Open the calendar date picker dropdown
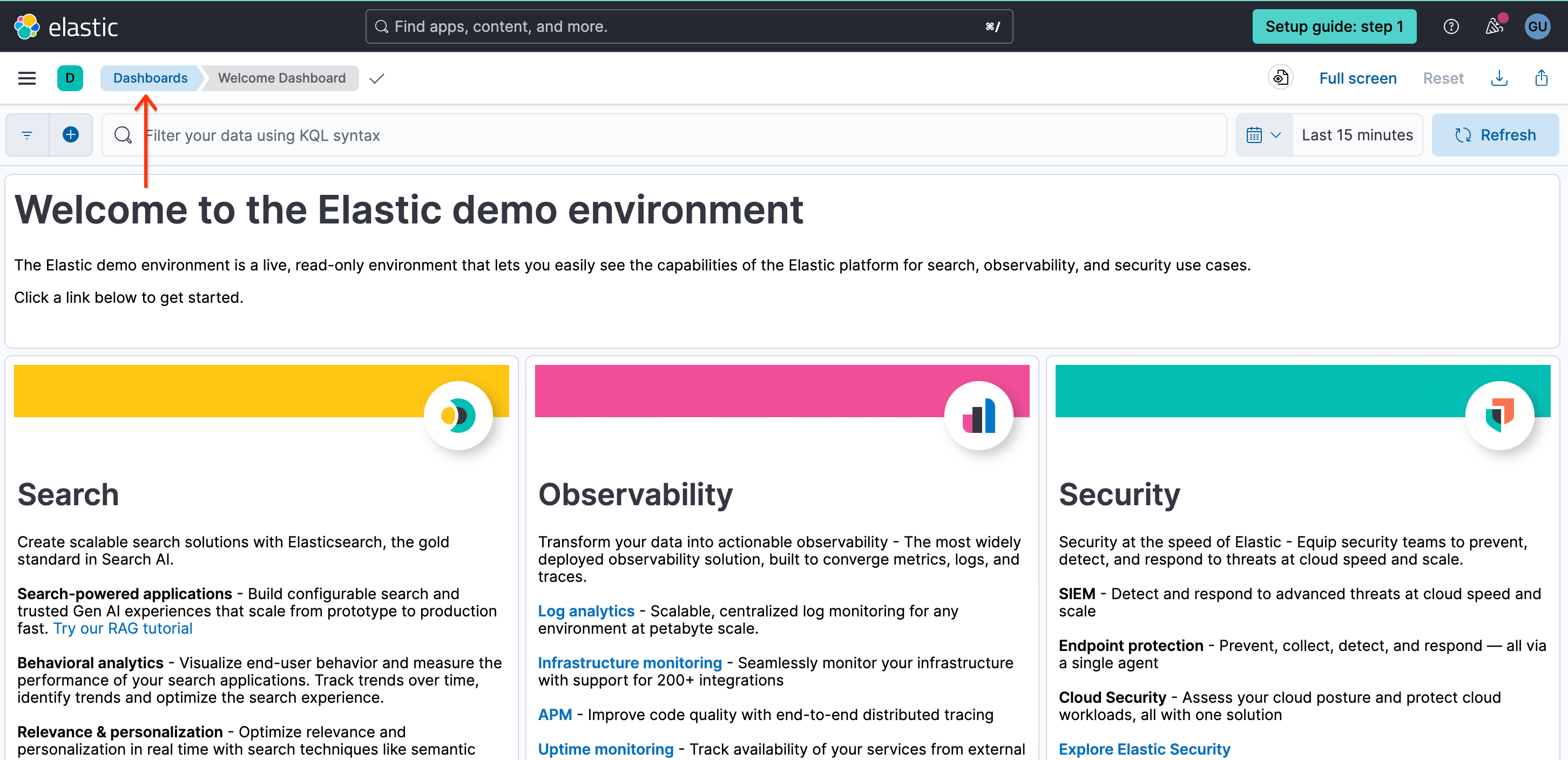 [x=1255, y=134]
